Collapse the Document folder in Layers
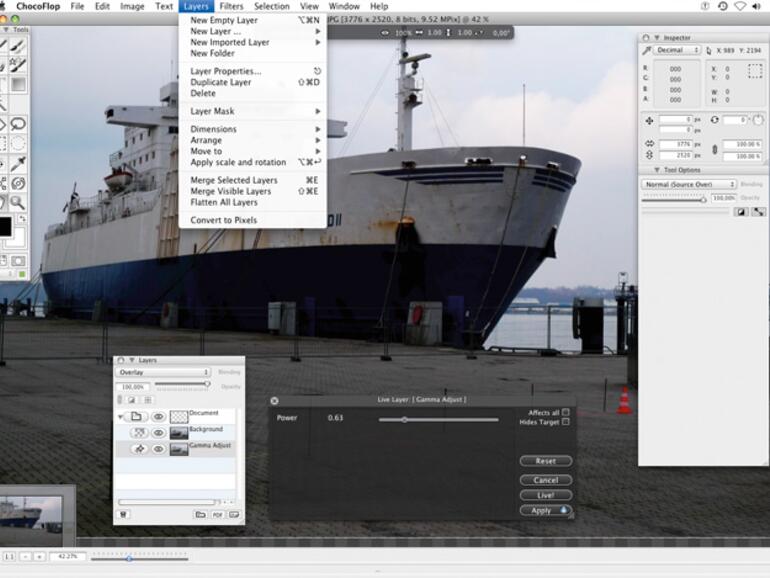The width and height of the screenshot is (770, 578). coord(122,416)
